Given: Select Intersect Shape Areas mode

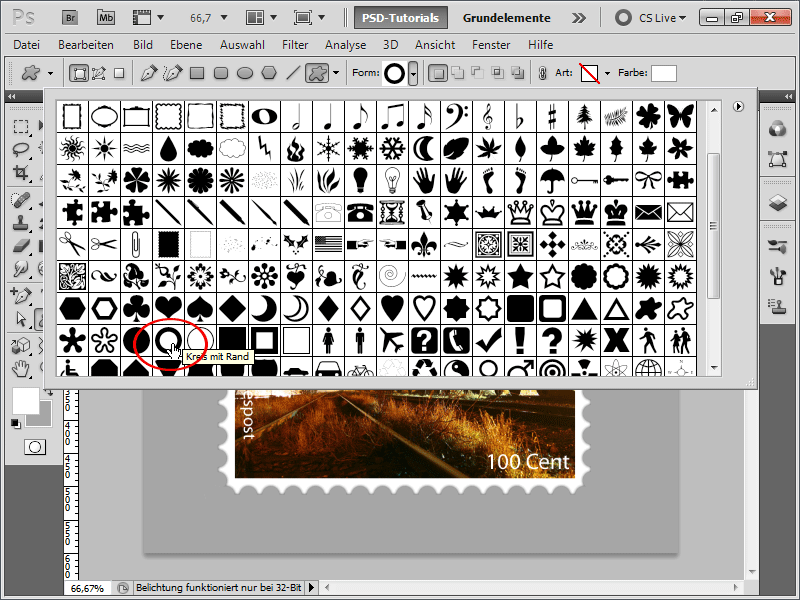Looking at the screenshot, I should (497, 73).
